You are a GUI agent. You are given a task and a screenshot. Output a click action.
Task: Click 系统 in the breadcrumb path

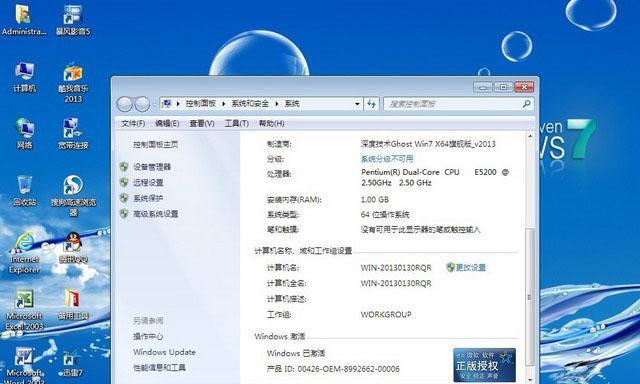point(292,104)
